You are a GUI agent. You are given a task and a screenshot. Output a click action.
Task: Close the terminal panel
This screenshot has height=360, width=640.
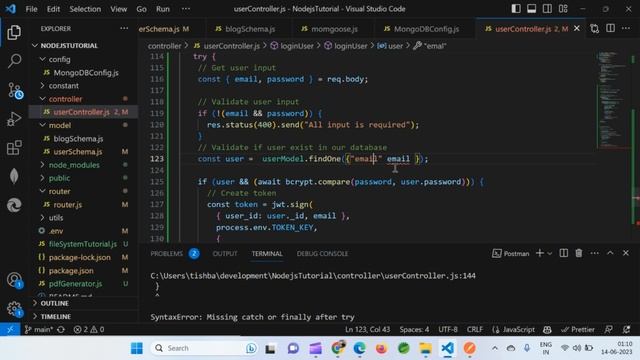click(x=626, y=253)
